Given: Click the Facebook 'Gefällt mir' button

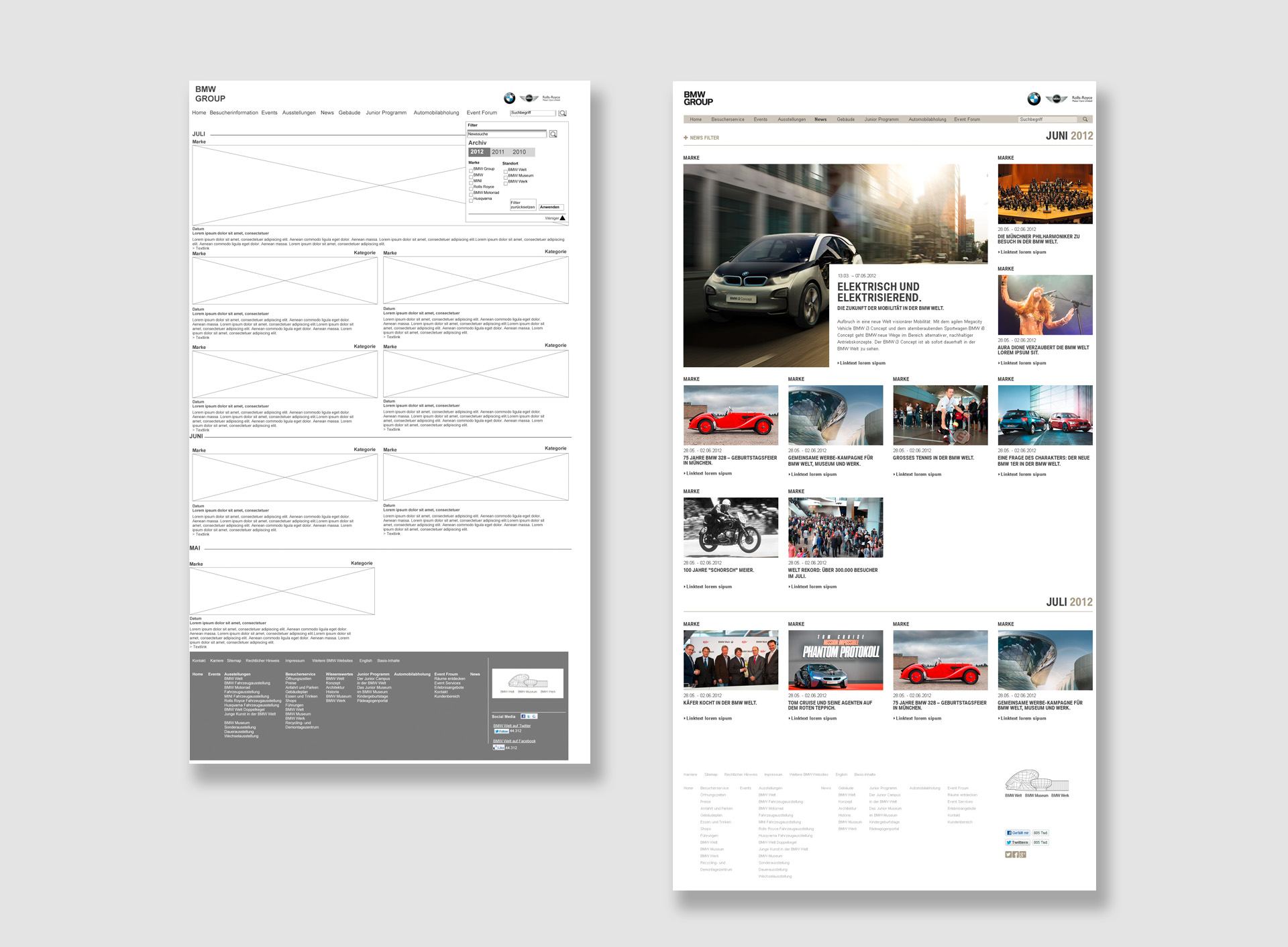Looking at the screenshot, I should click(x=1017, y=833).
